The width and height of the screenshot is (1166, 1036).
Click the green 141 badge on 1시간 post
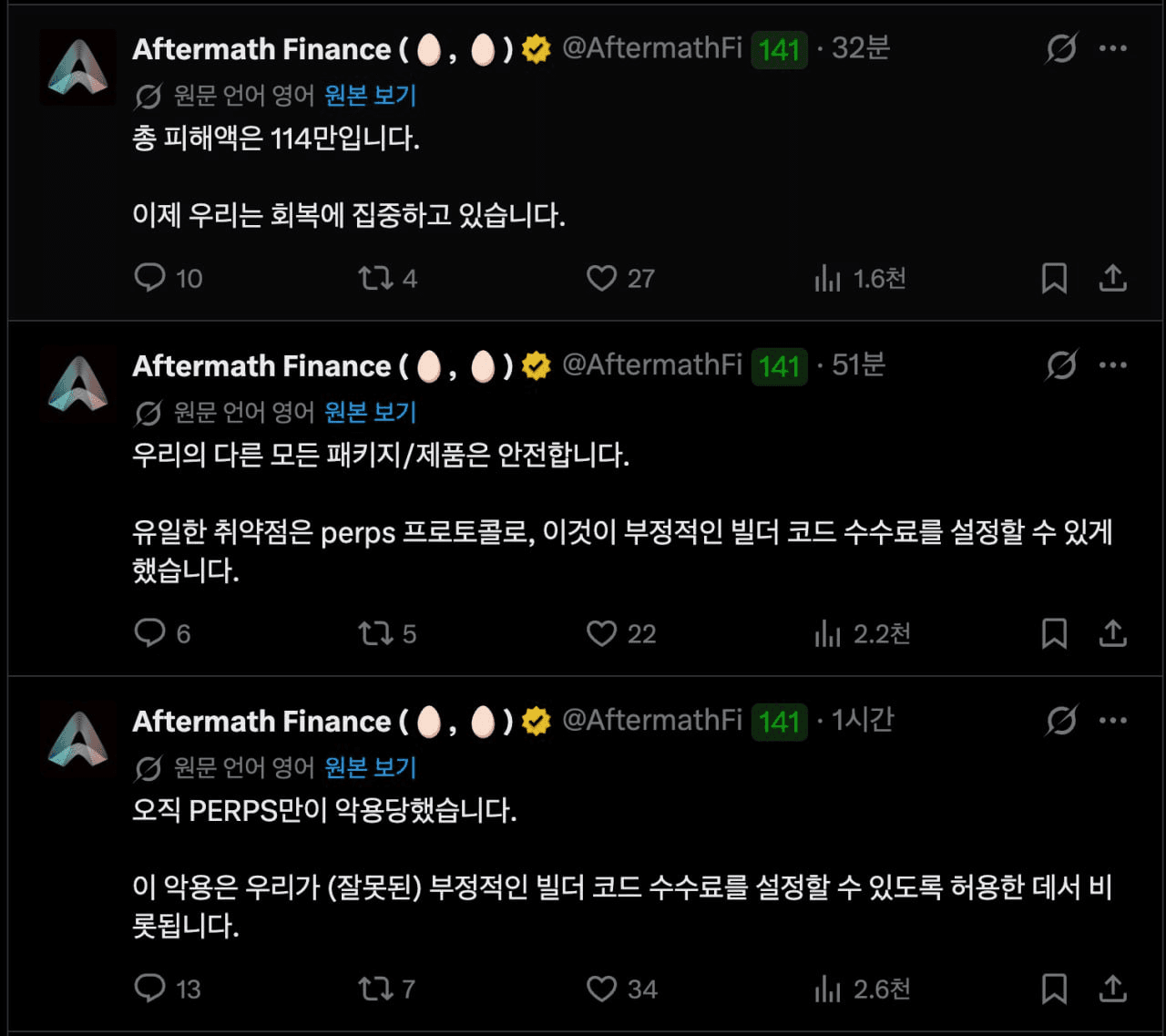coord(779,722)
